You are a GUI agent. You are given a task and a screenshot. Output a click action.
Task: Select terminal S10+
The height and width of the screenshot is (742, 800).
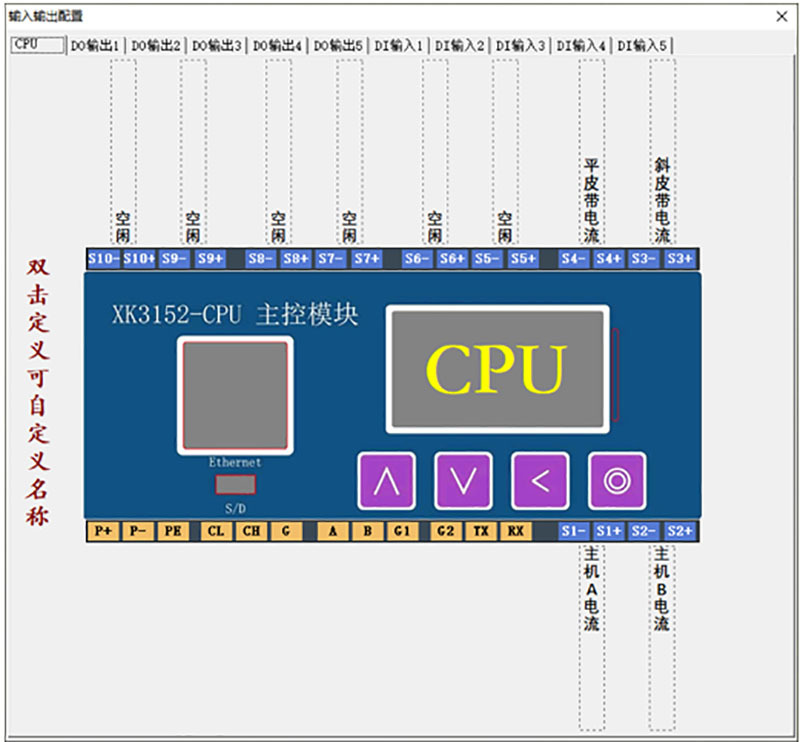tap(139, 259)
